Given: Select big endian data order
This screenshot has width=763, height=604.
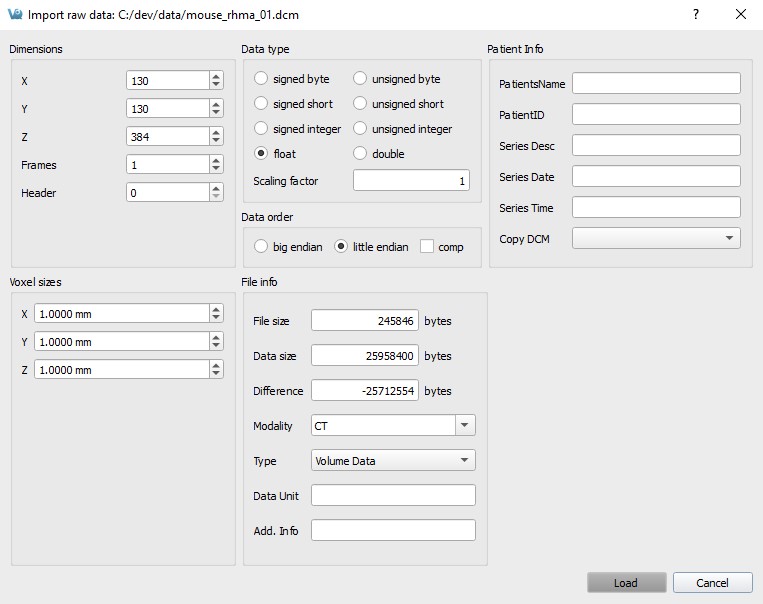Looking at the screenshot, I should click(x=262, y=247).
